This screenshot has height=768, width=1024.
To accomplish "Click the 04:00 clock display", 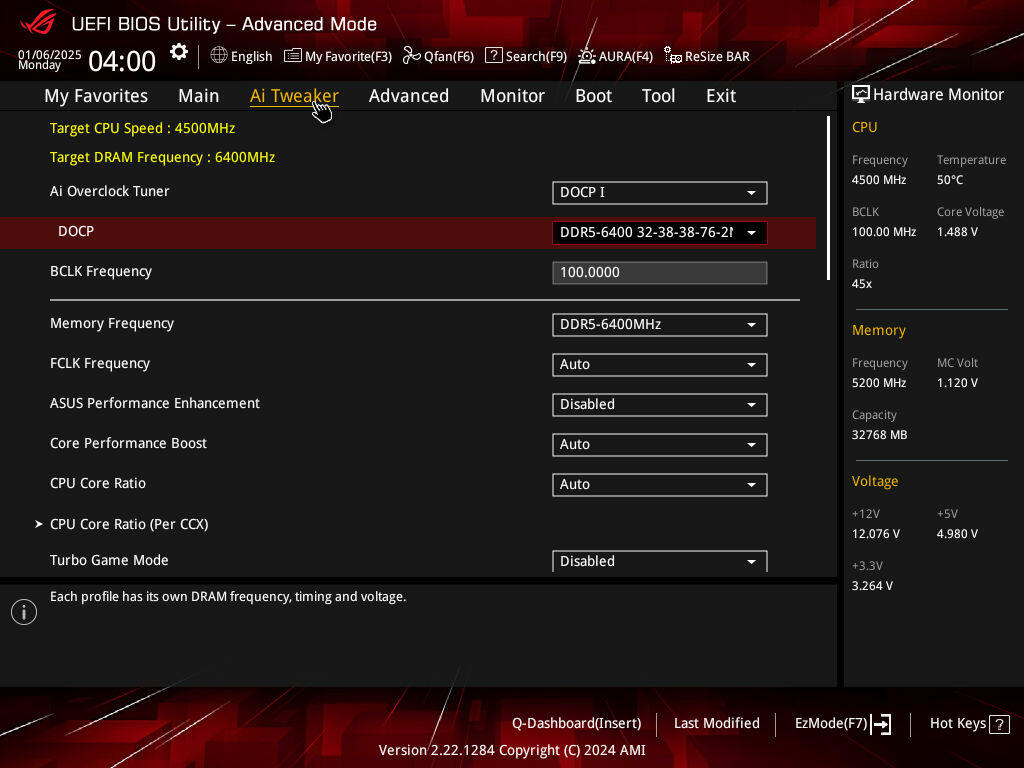I will (x=122, y=61).
